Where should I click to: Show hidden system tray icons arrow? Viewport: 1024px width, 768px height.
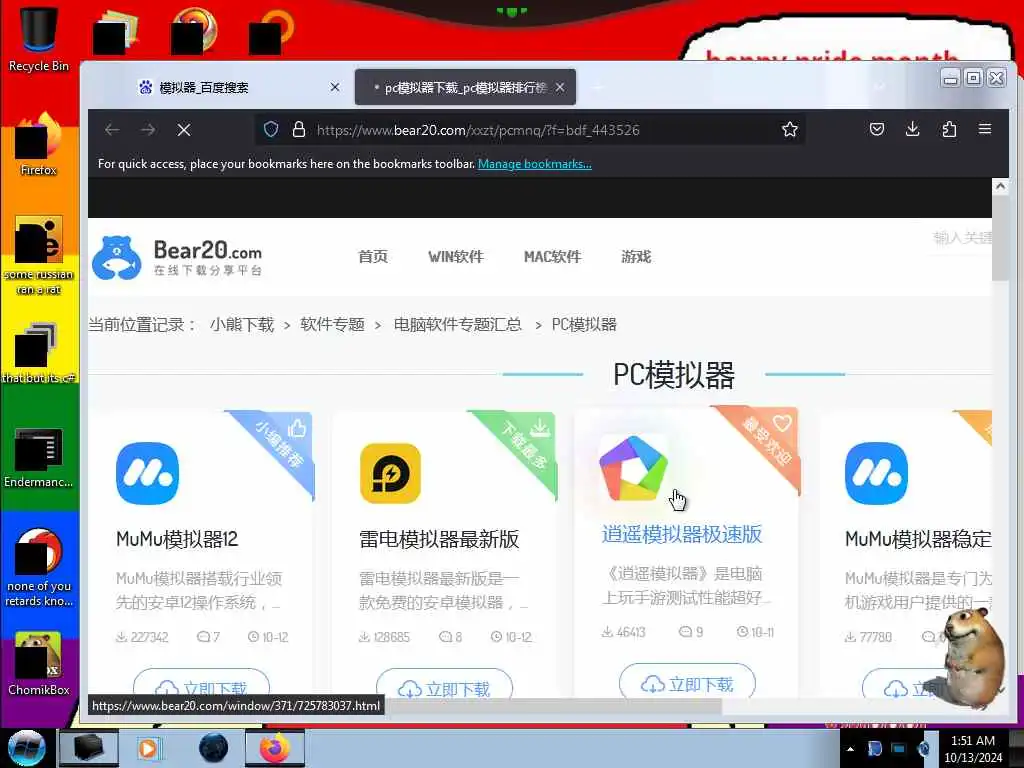coord(850,749)
